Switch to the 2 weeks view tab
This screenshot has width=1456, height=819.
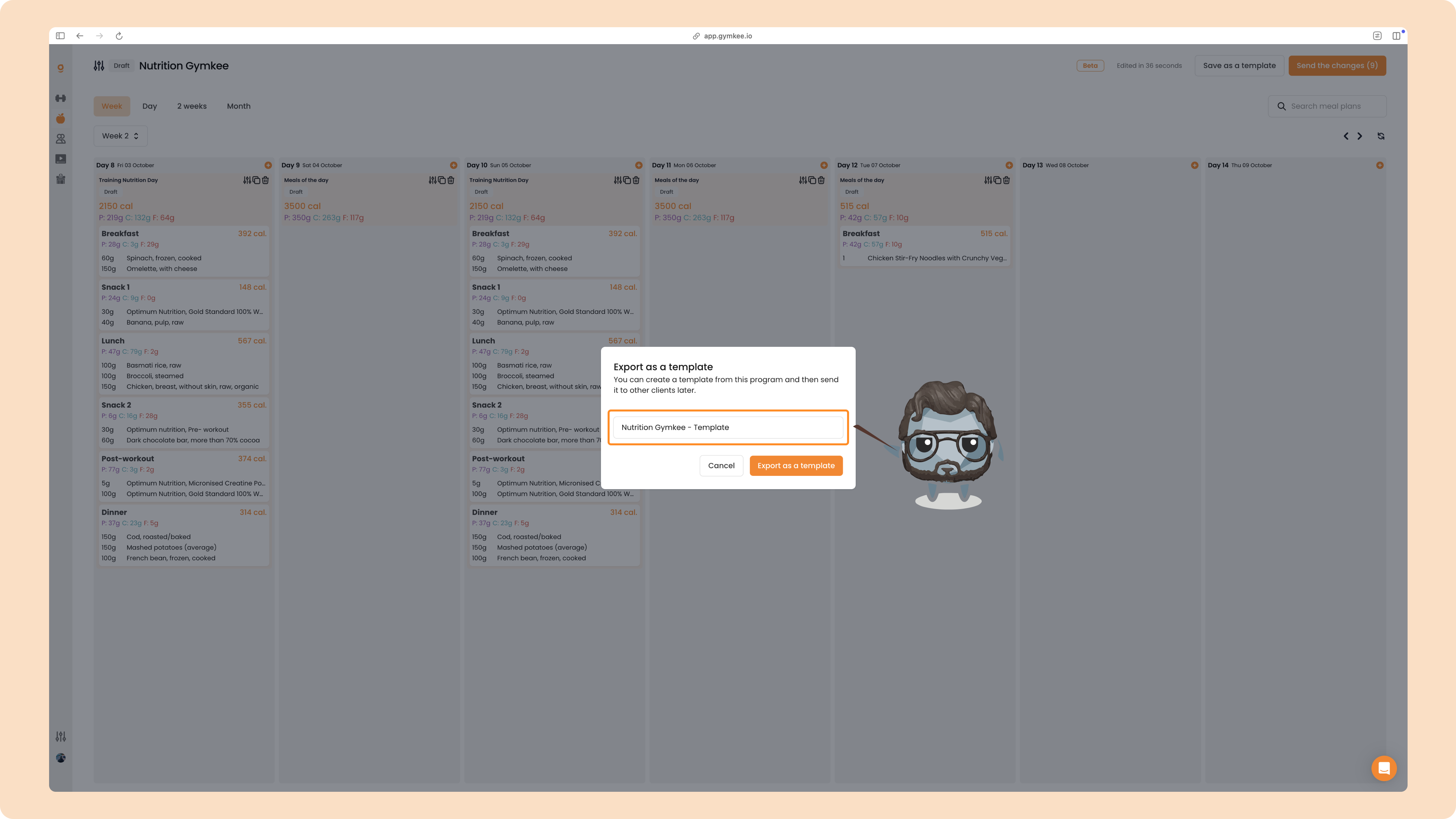pos(192,106)
